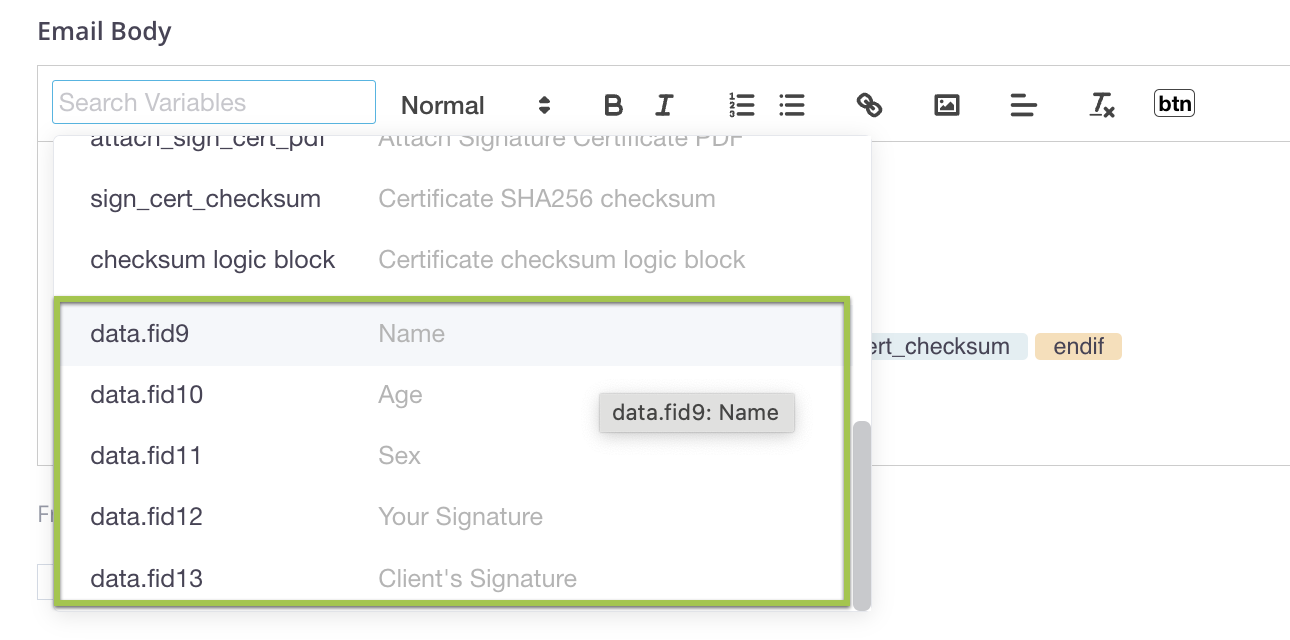The width and height of the screenshot is (1290, 640).
Task: Toggle bold formatting in the toolbar
Action: (614, 105)
